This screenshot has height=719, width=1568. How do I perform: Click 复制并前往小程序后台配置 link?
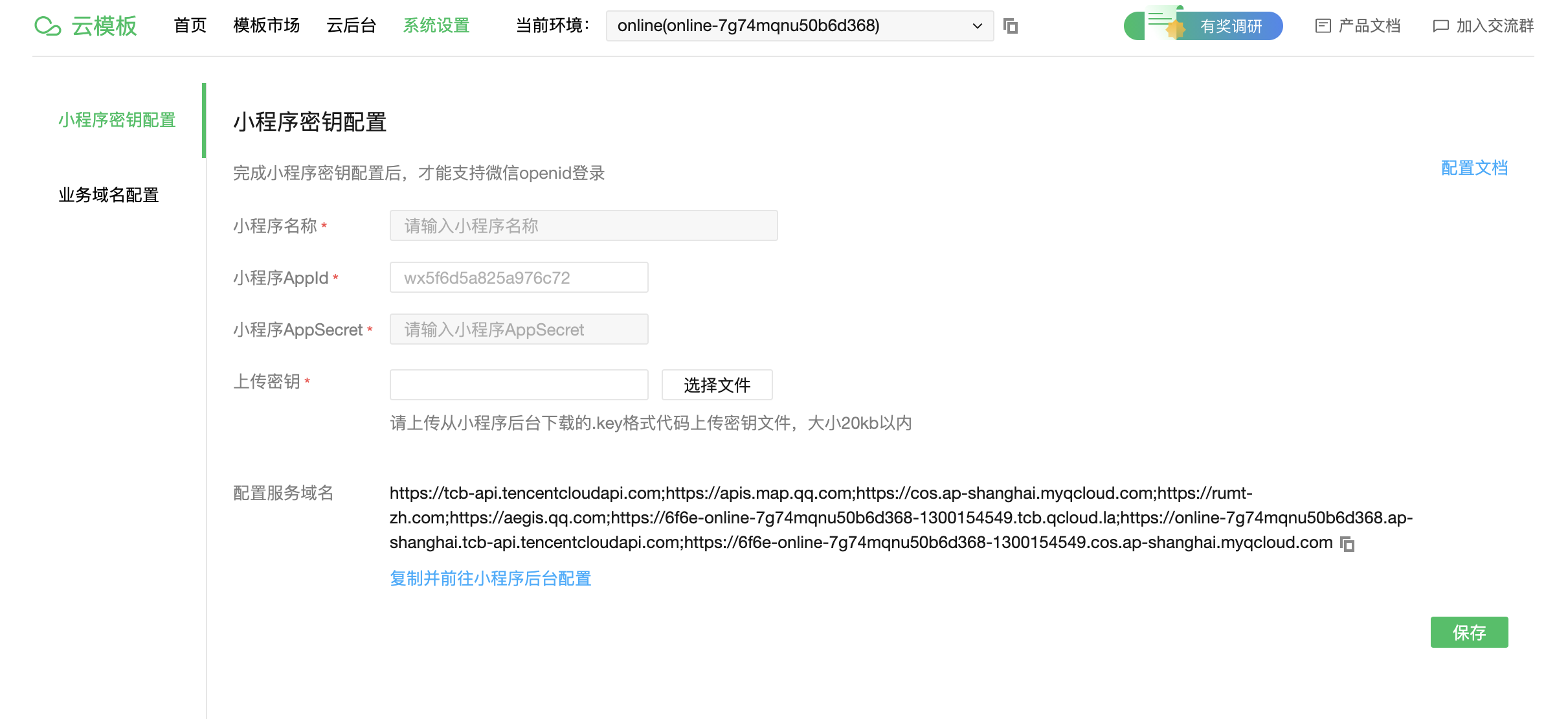[x=490, y=578]
